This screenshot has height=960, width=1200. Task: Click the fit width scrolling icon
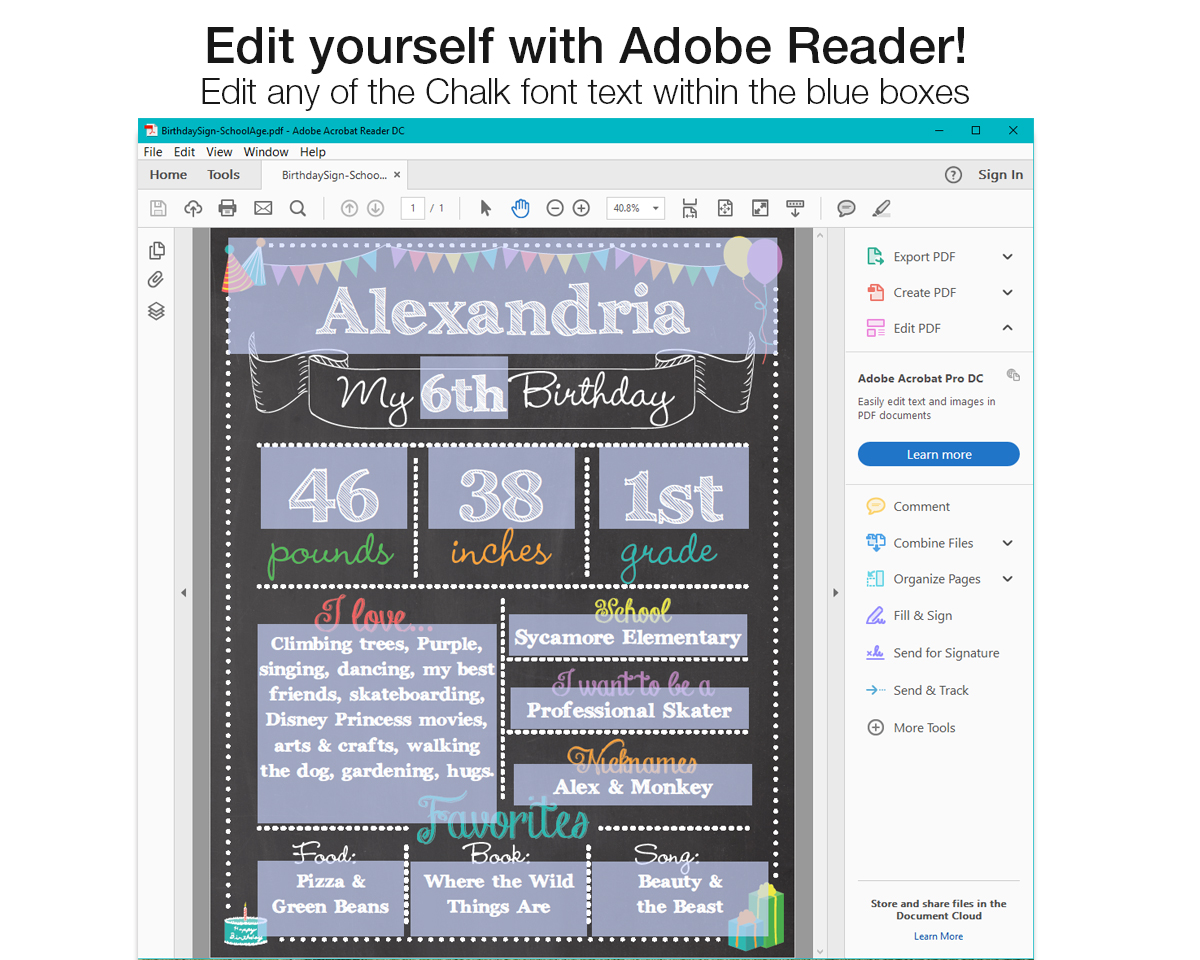[x=690, y=208]
